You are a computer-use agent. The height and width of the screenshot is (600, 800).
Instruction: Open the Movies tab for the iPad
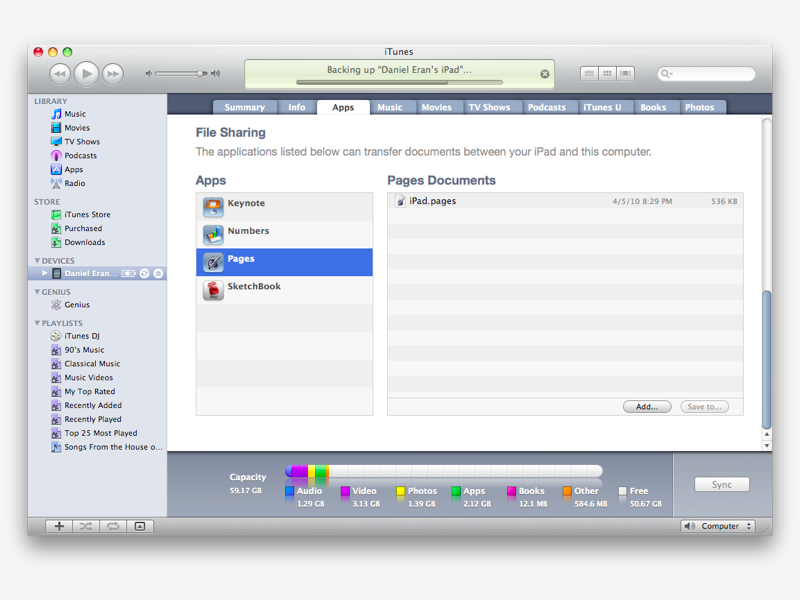(x=436, y=107)
